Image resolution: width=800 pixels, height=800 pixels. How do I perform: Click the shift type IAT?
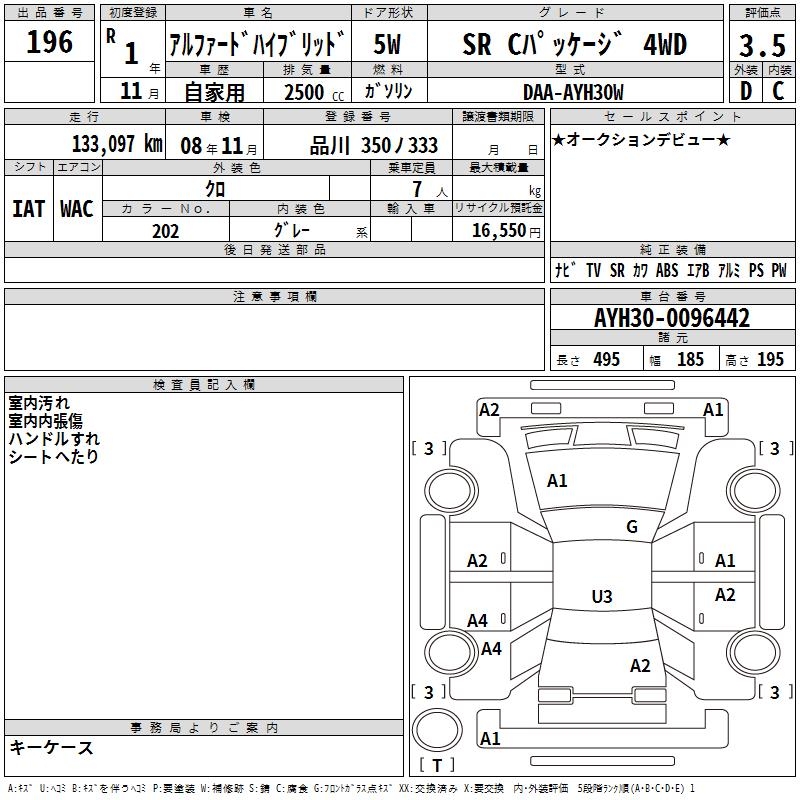(x=29, y=209)
